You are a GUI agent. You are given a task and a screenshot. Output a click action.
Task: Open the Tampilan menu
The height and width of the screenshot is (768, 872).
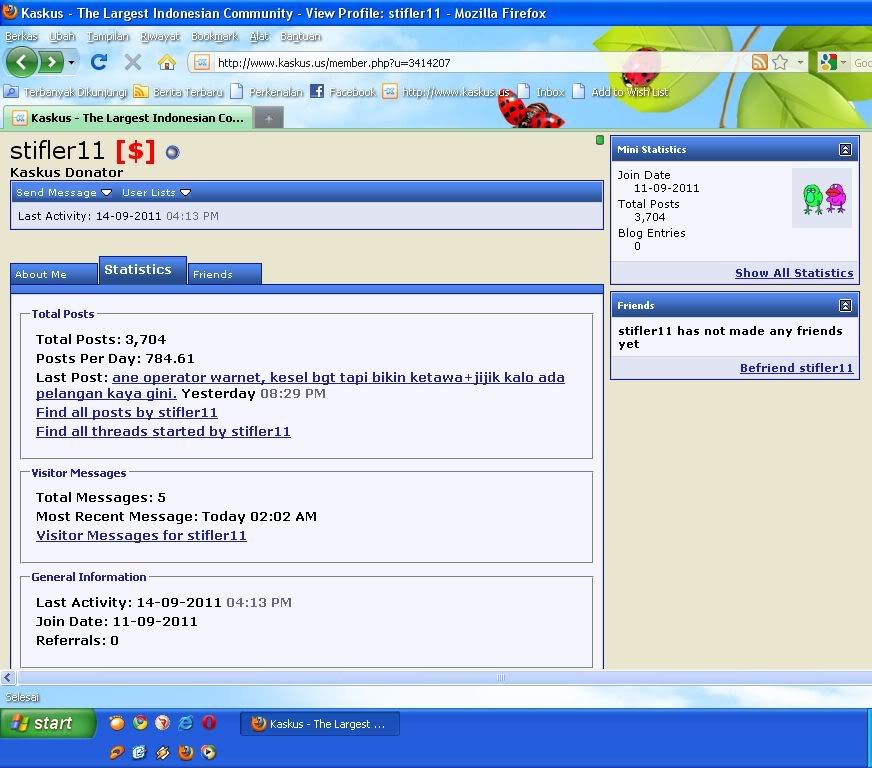(107, 36)
